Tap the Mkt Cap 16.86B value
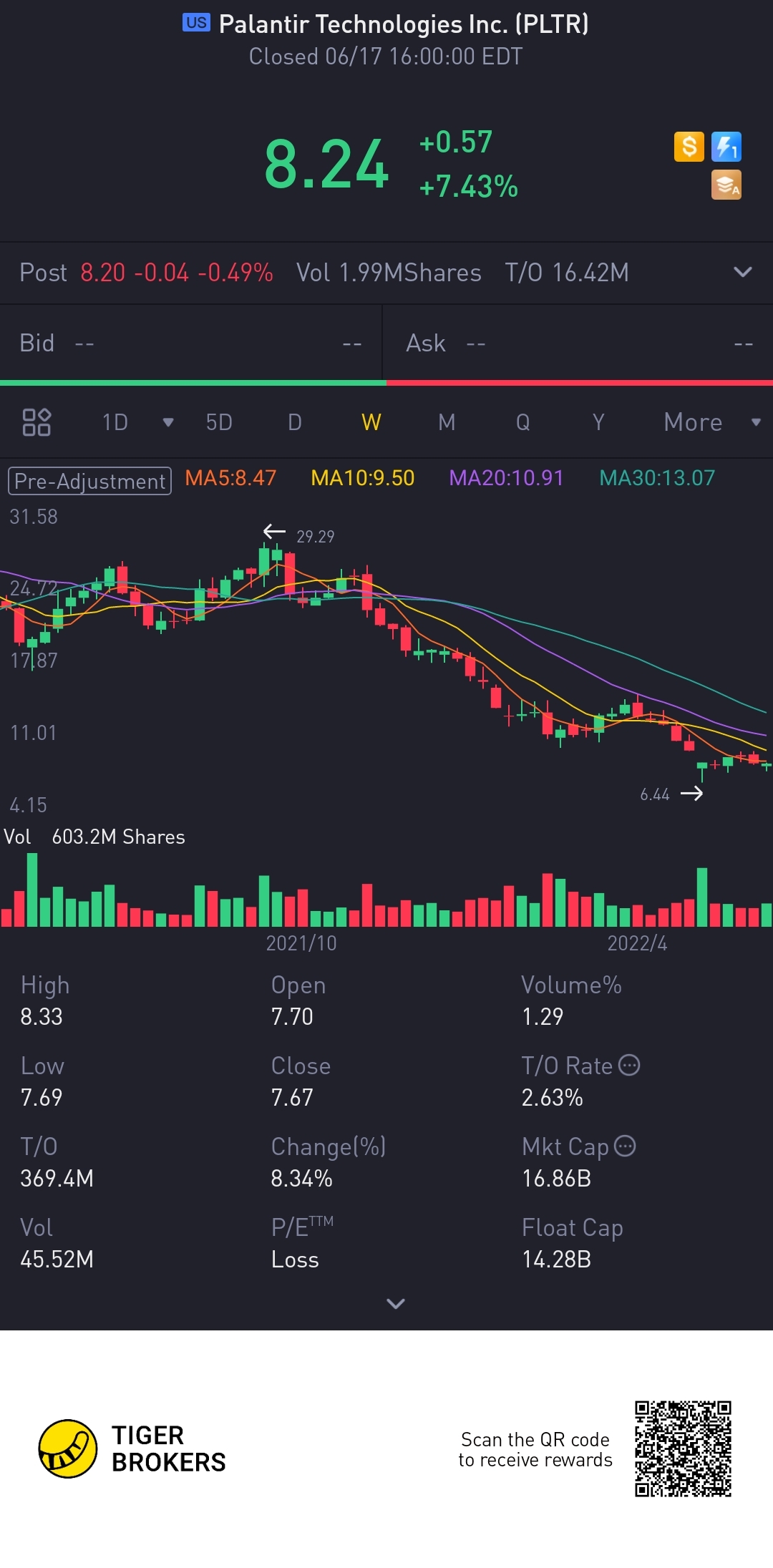 pos(556,1178)
